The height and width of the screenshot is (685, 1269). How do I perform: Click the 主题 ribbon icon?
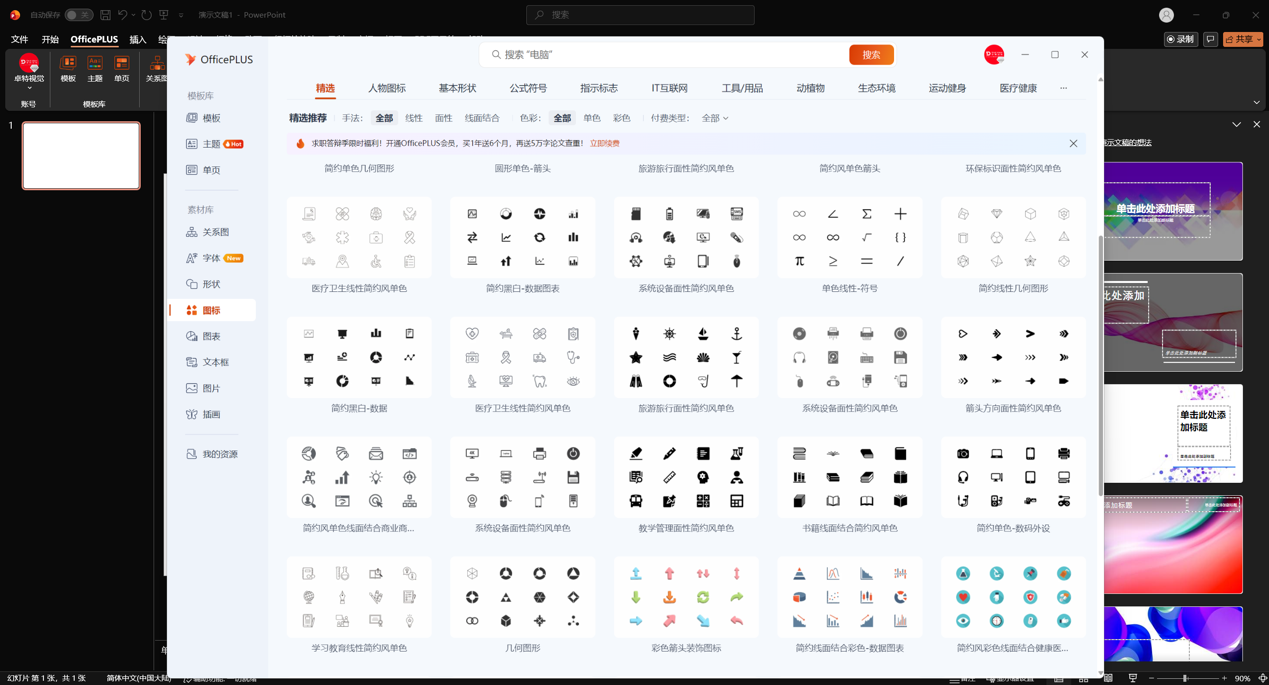95,69
